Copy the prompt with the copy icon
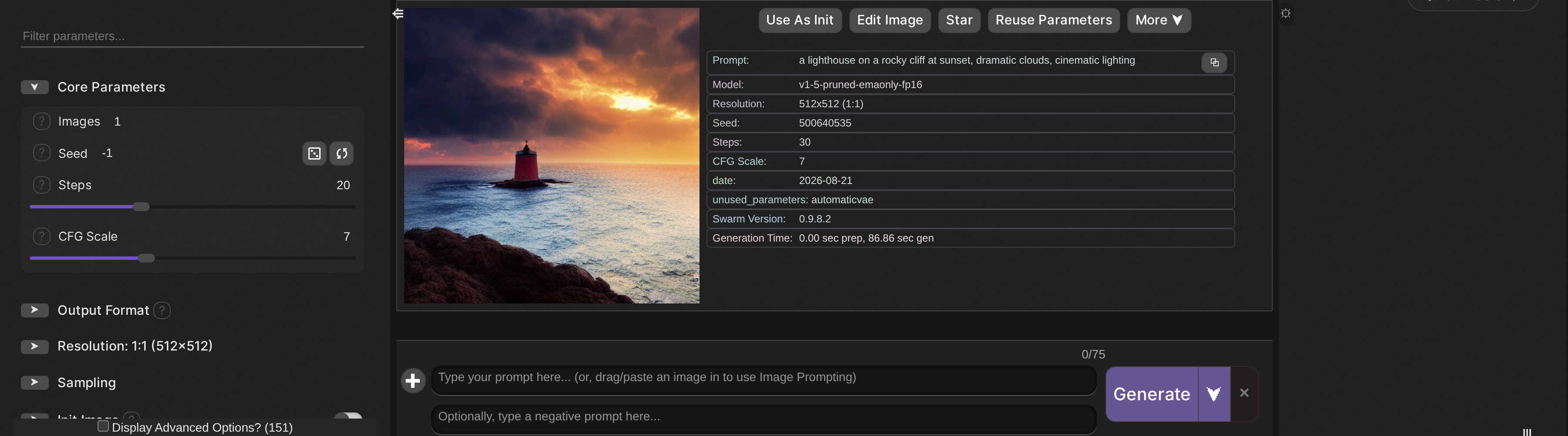The height and width of the screenshot is (436, 1568). tap(1214, 63)
